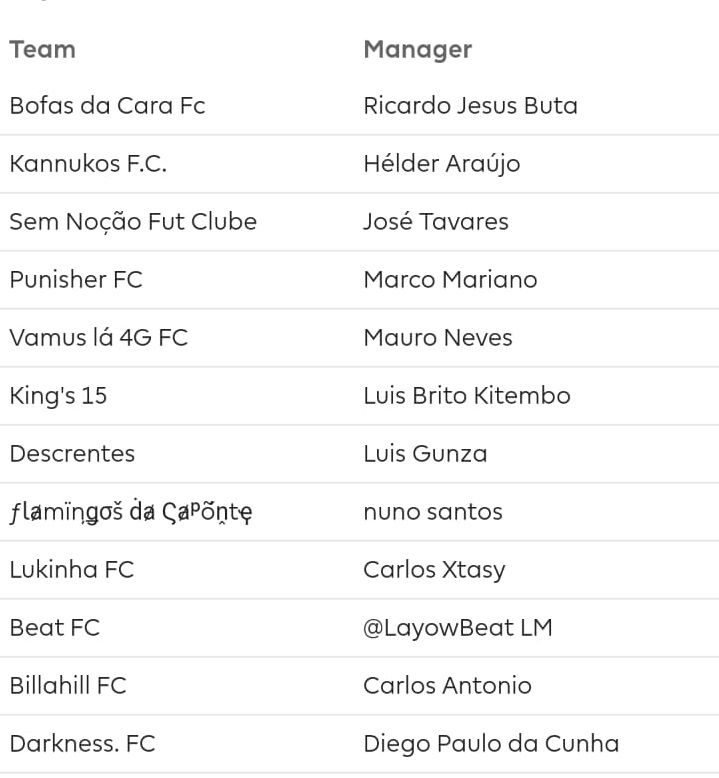Open the Billahill FC team

(68, 686)
